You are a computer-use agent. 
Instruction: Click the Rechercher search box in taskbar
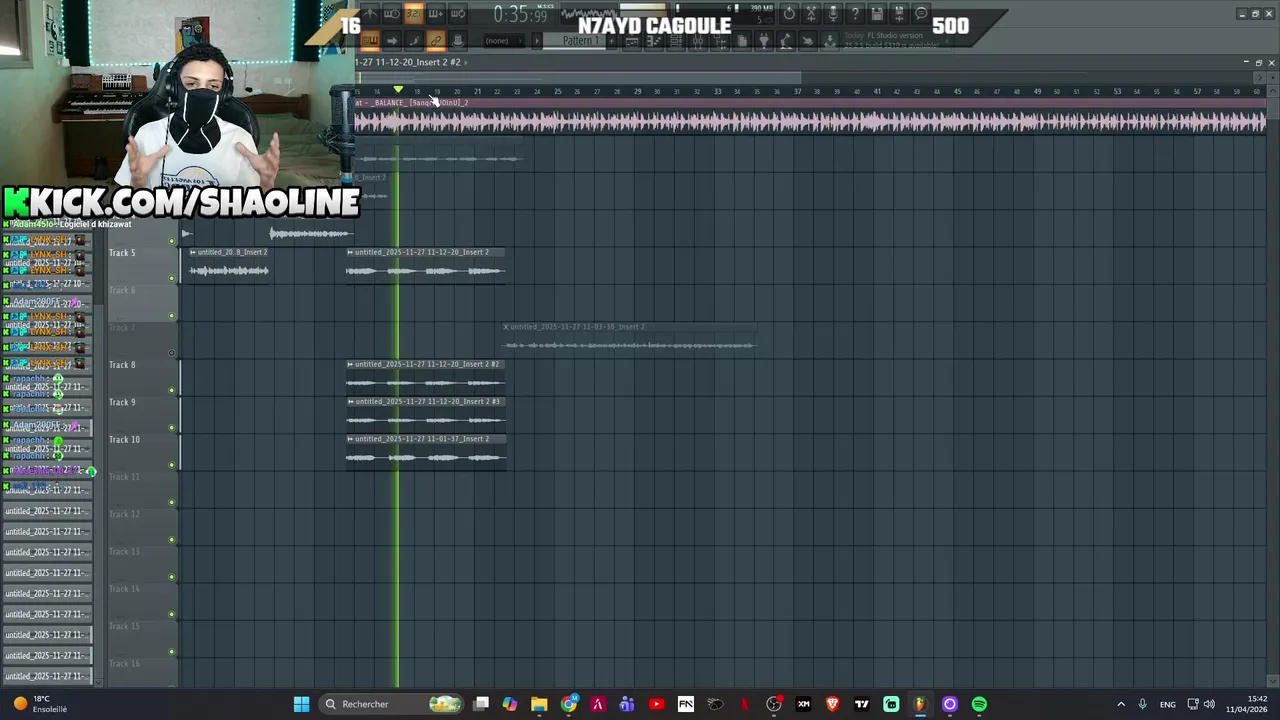click(392, 704)
